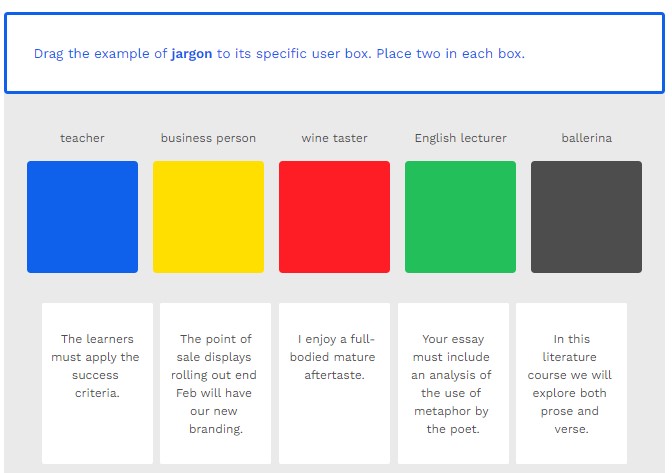The width and height of the screenshot is (672, 473).
Task: Click the blue teacher box
Action: [82, 217]
